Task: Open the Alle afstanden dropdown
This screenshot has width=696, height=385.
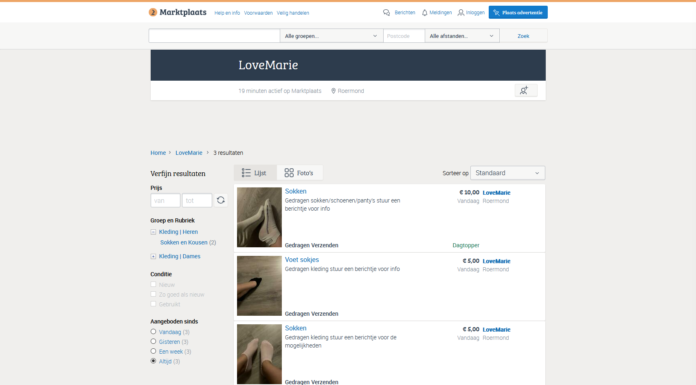Action: [x=462, y=36]
